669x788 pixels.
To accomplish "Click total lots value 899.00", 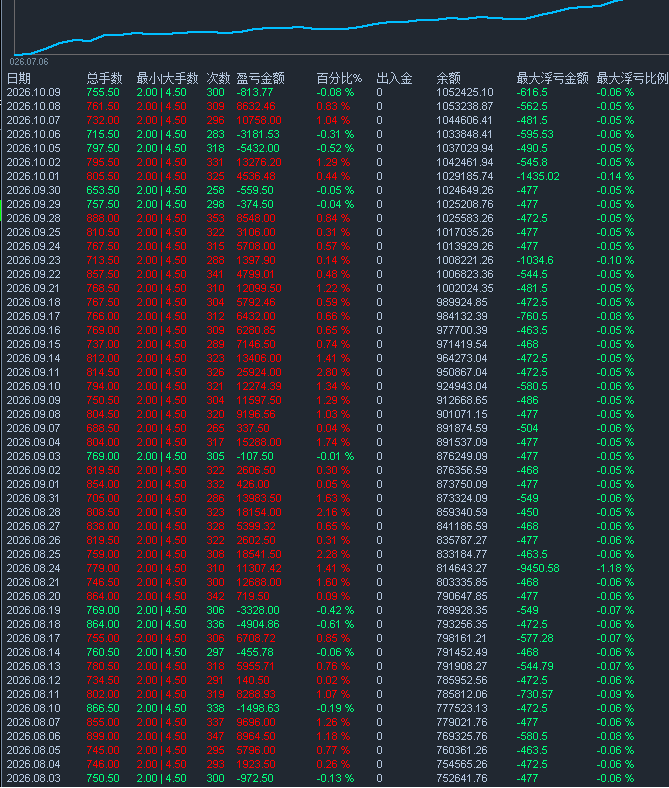I will (103, 736).
